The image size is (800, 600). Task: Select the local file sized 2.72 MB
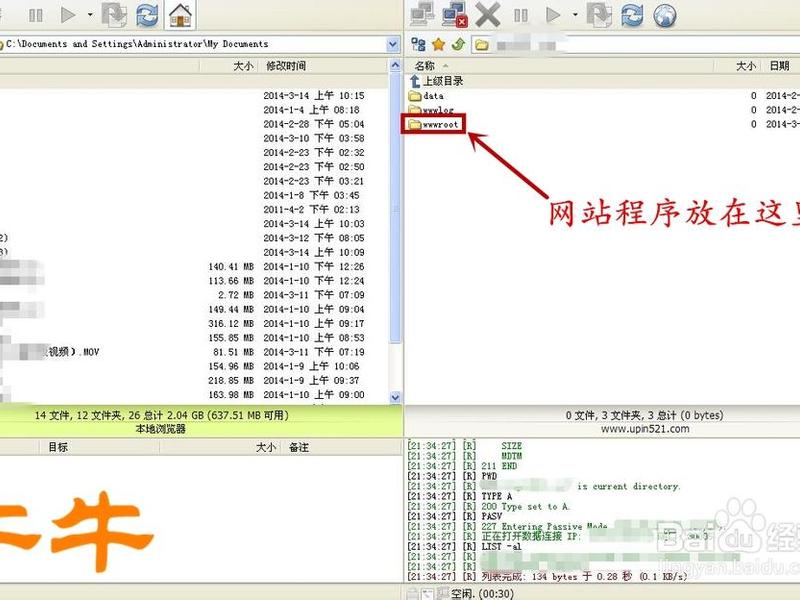click(x=194, y=295)
